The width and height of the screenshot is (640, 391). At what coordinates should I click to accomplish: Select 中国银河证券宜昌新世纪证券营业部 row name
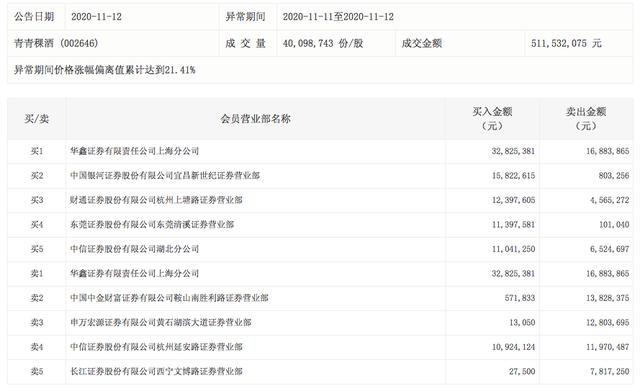(x=165, y=176)
